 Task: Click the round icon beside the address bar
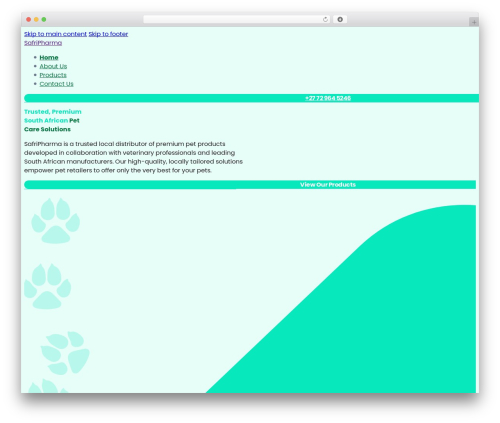coord(340,19)
